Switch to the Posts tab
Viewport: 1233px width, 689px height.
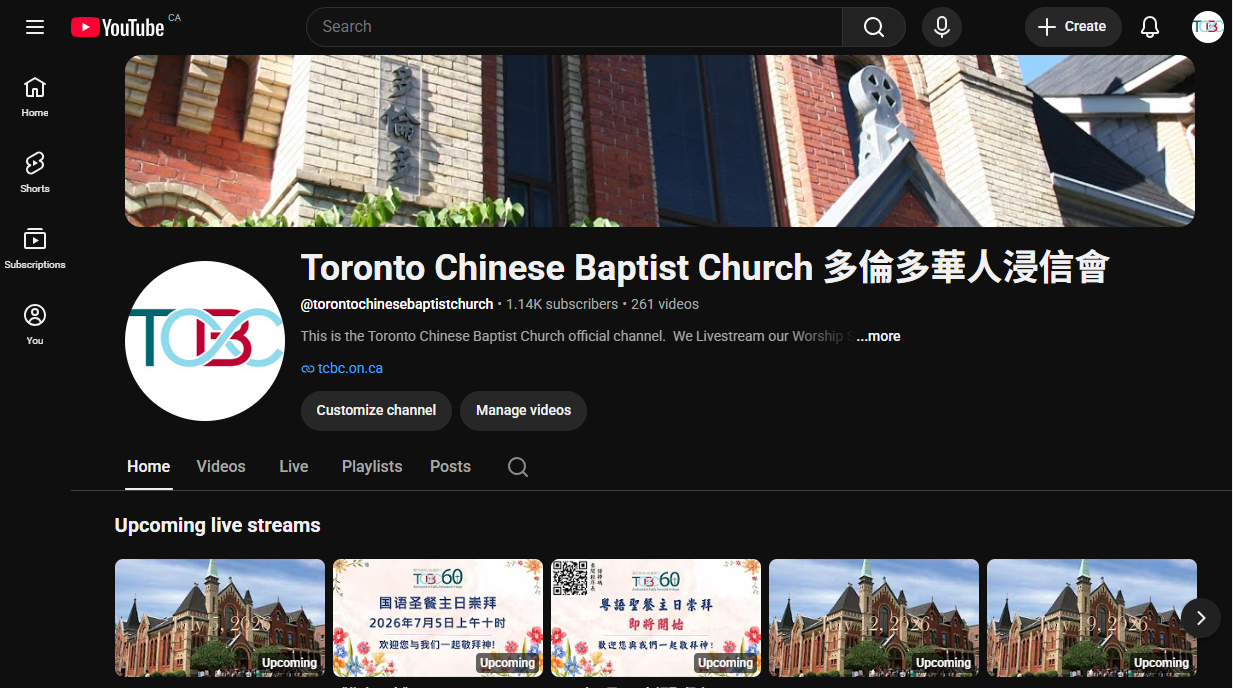[x=450, y=467]
